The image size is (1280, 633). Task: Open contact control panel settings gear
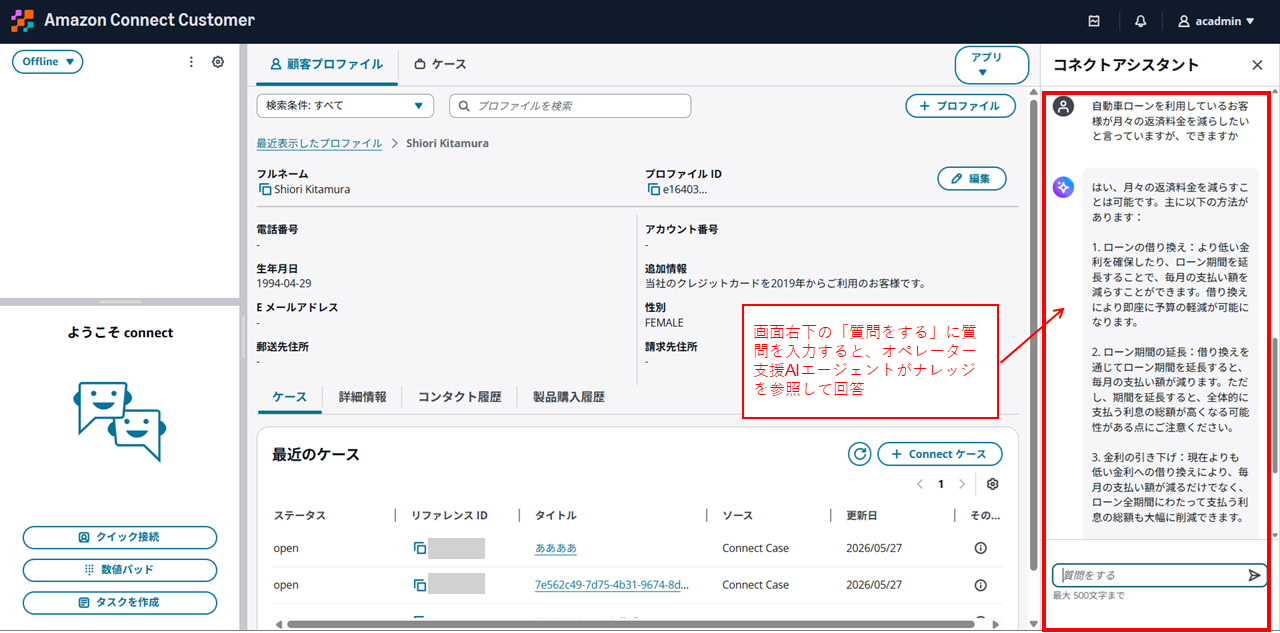click(218, 62)
